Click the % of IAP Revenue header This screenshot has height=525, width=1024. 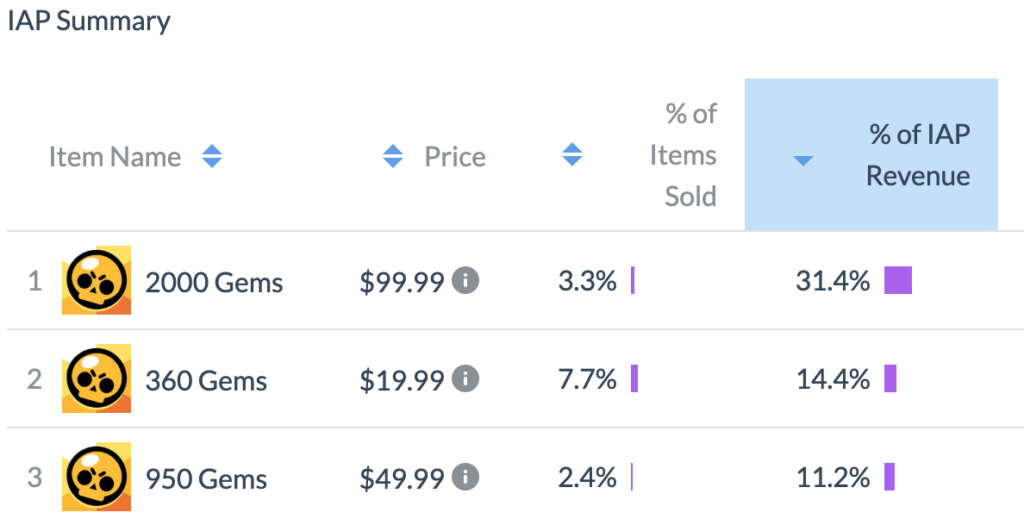pos(918,155)
